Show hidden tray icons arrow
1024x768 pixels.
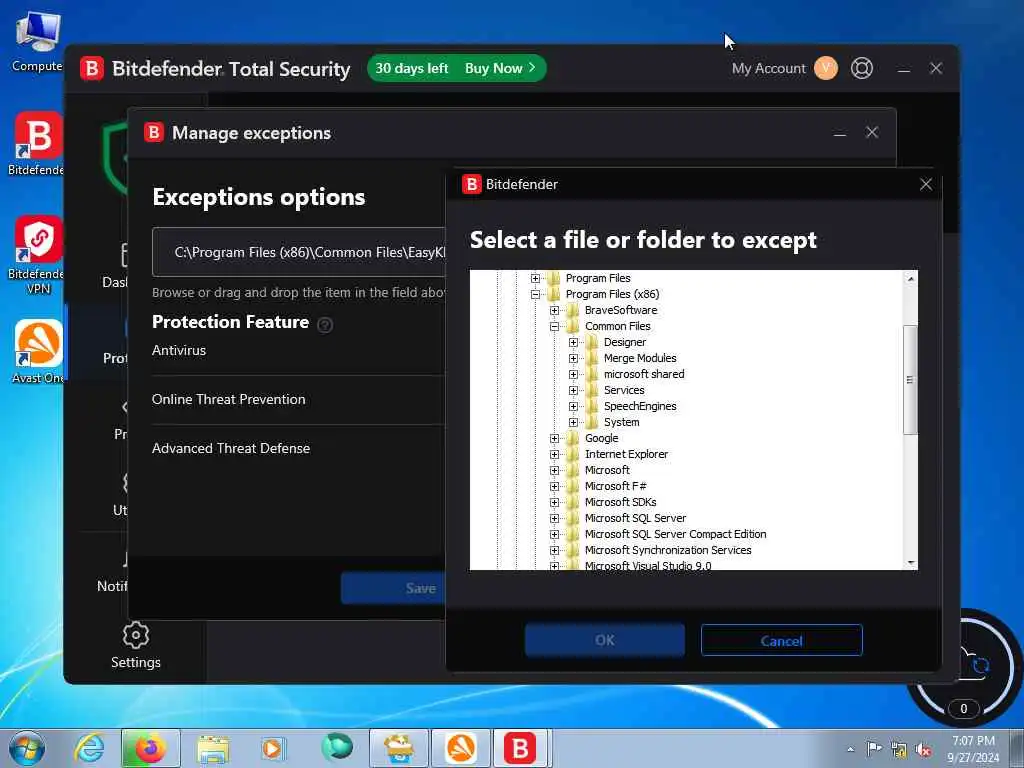pos(850,749)
